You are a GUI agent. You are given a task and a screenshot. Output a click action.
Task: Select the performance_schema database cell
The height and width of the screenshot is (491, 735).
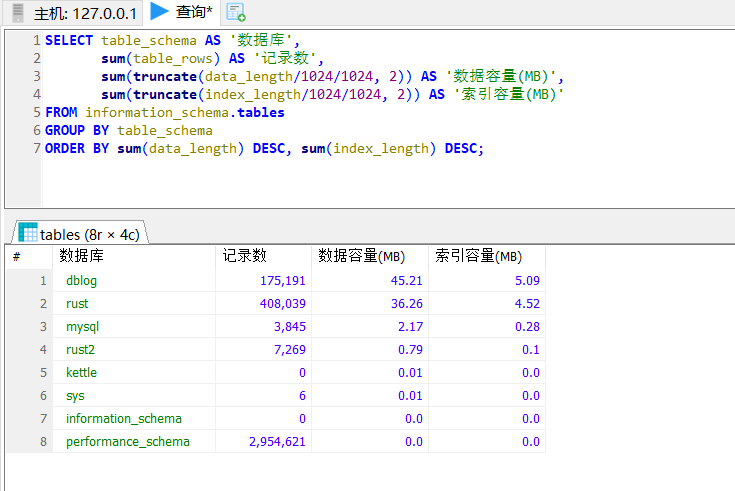tap(134, 441)
